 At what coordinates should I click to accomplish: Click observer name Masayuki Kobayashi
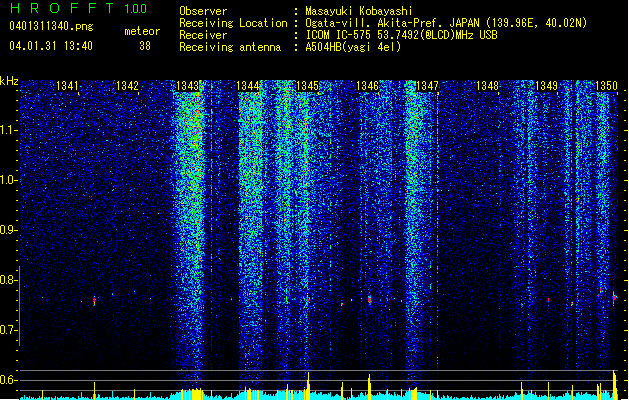(359, 11)
